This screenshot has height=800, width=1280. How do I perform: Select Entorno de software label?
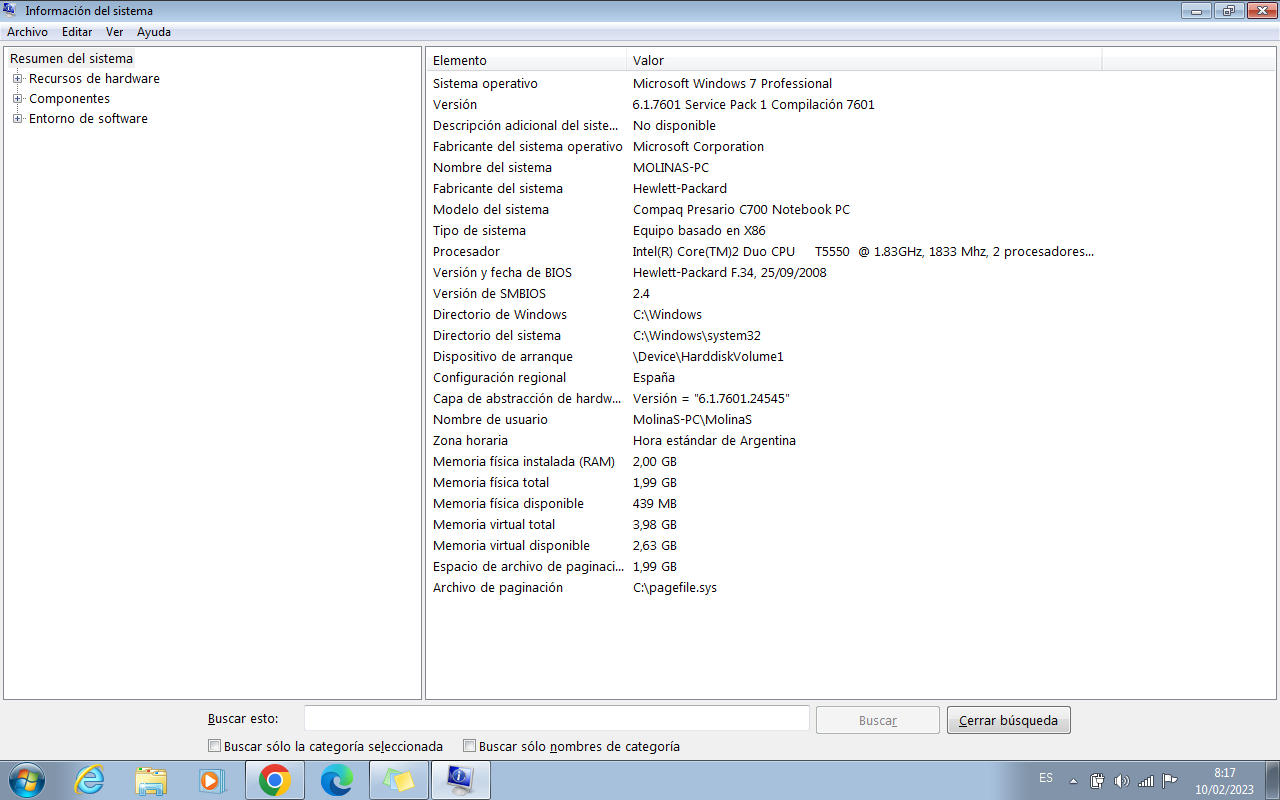[x=88, y=118]
